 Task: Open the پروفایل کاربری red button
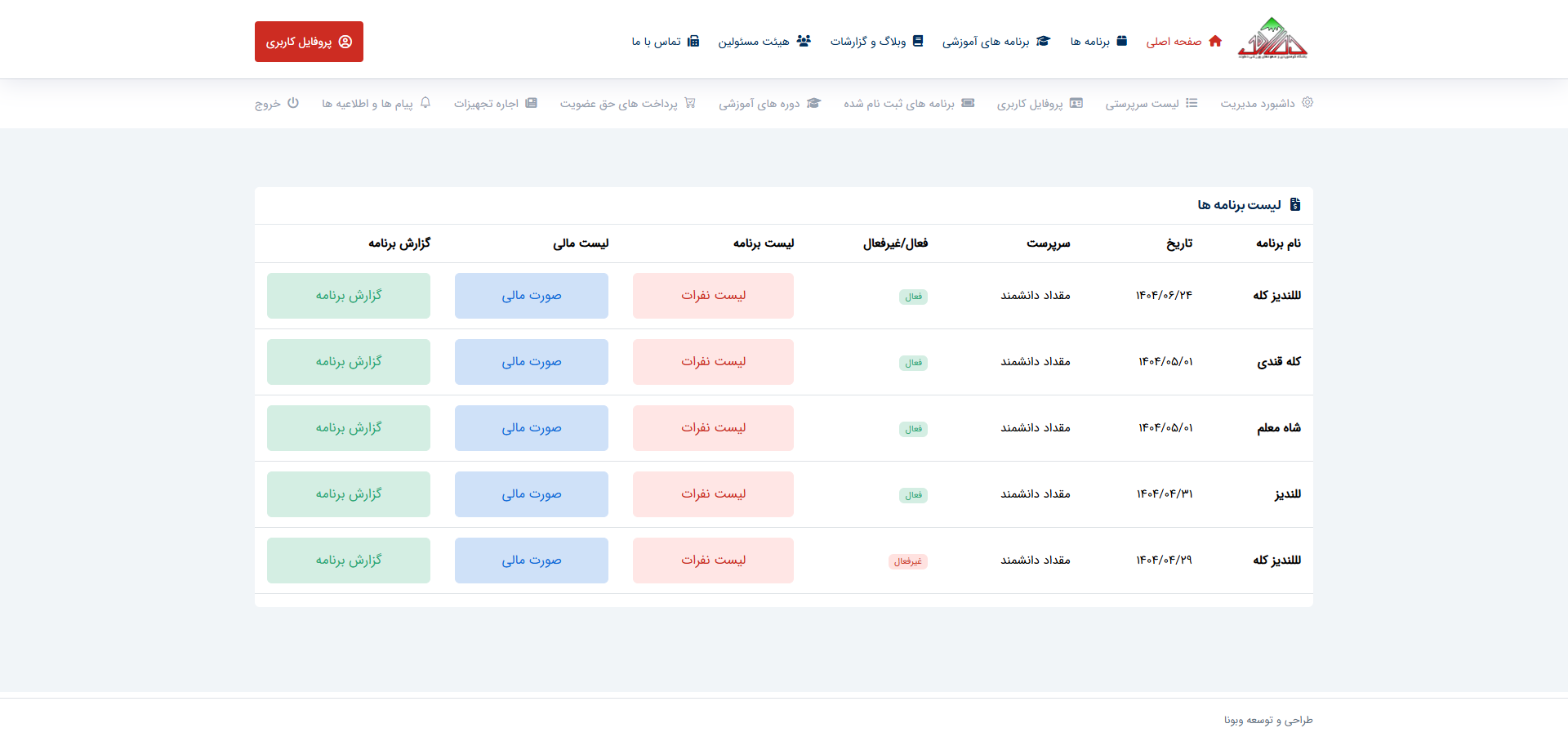[x=309, y=42]
